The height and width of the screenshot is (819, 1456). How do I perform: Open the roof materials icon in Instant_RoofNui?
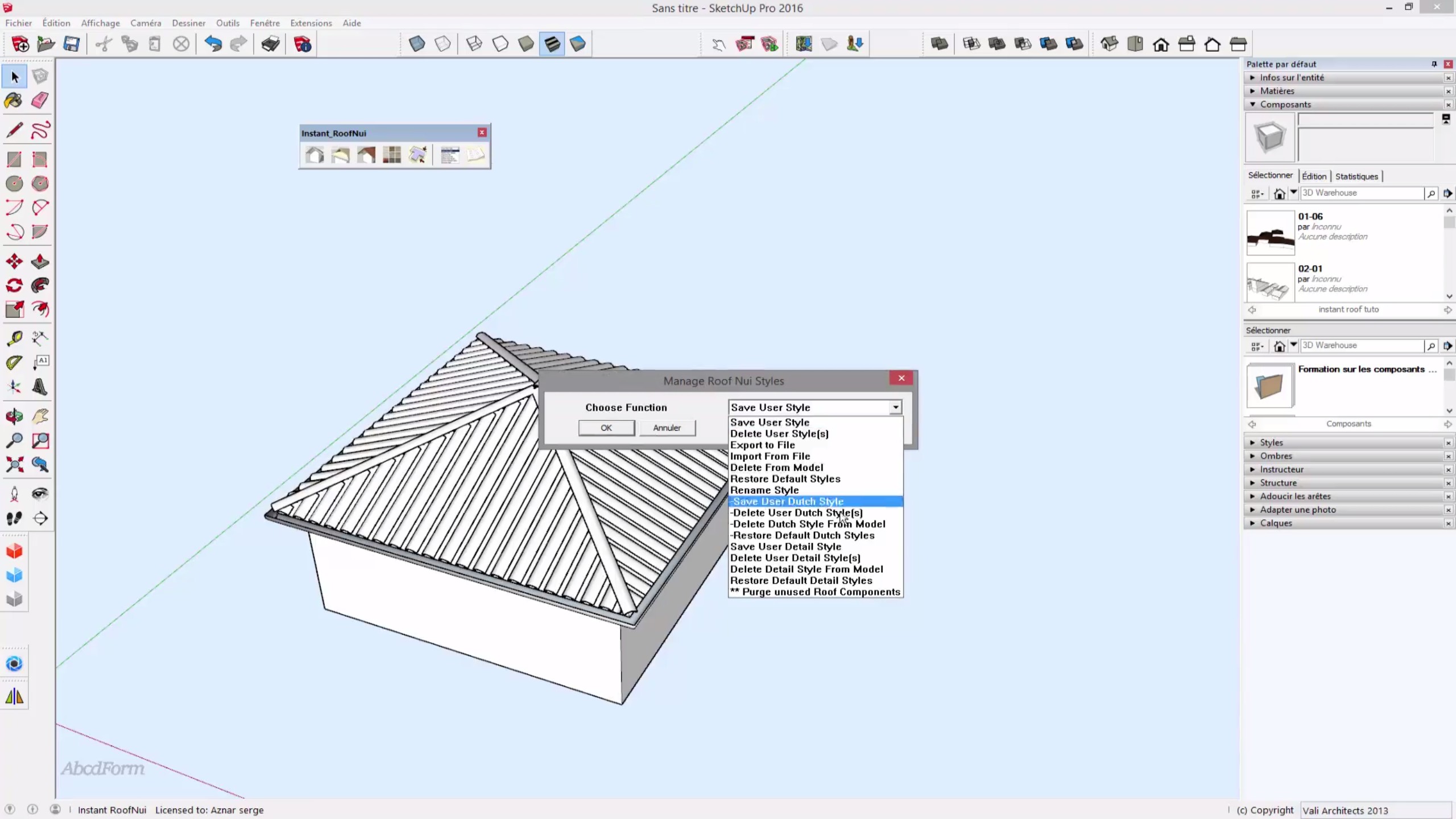pyautogui.click(x=391, y=155)
